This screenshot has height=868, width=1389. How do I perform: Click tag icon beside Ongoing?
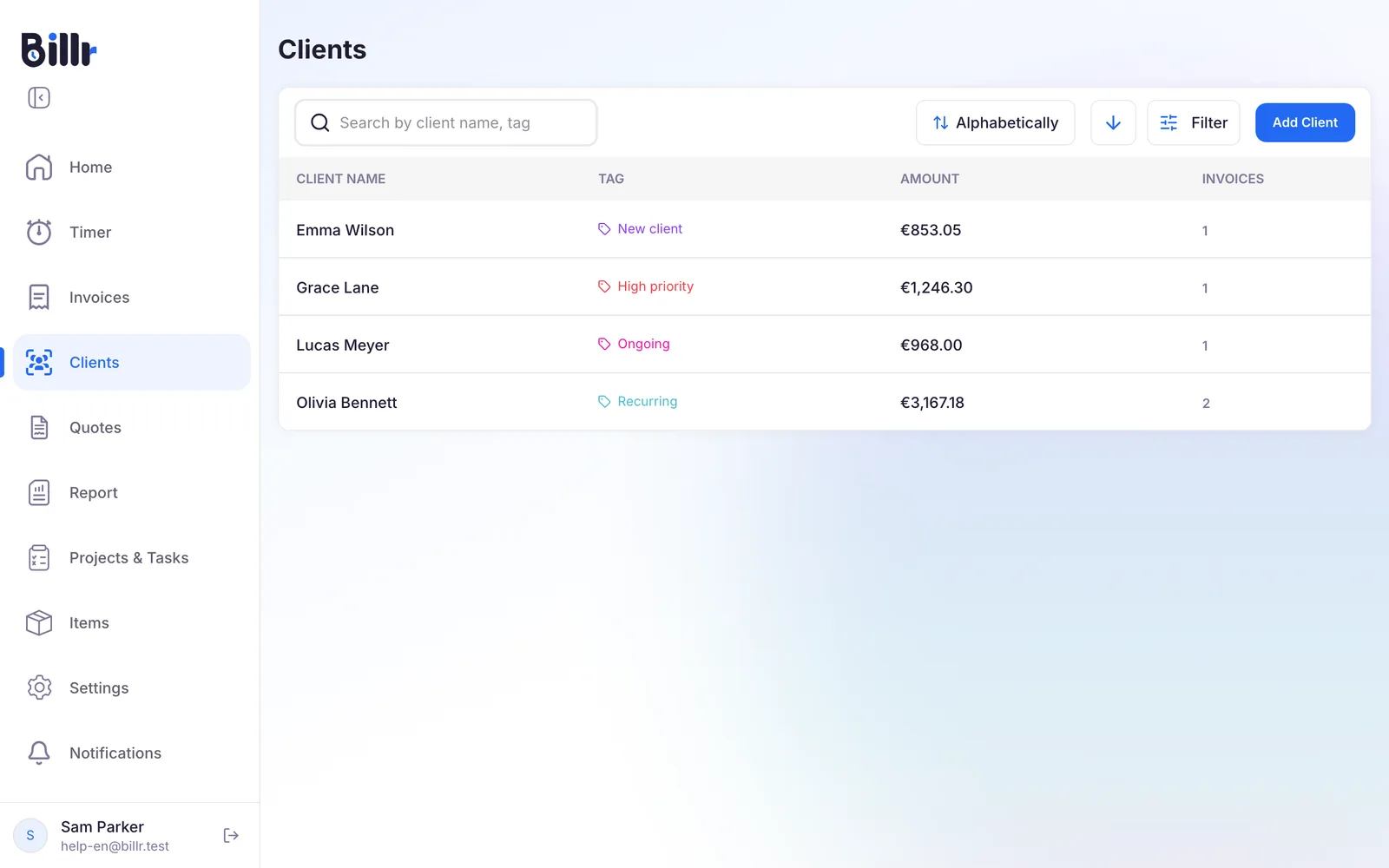[x=604, y=344]
